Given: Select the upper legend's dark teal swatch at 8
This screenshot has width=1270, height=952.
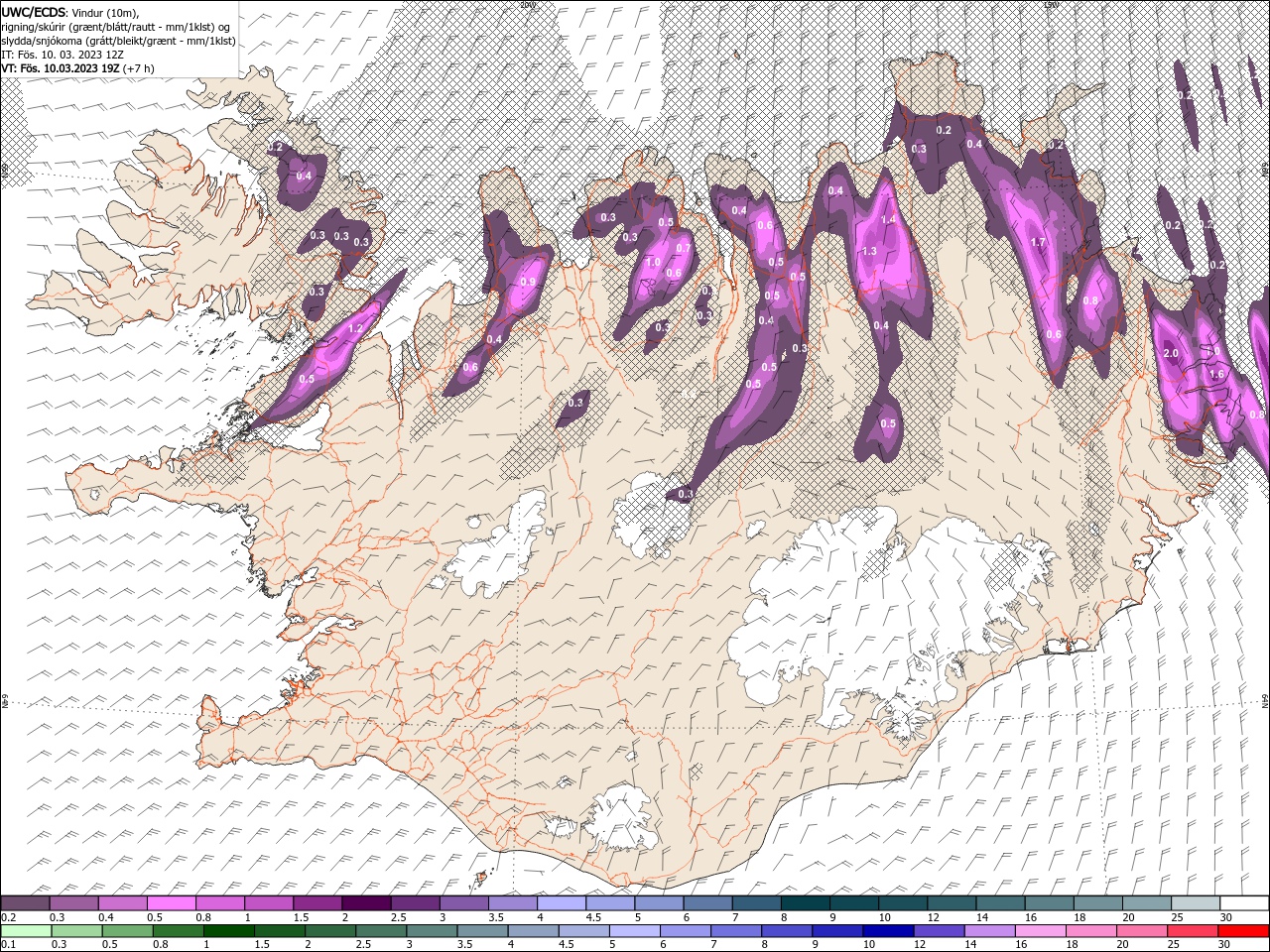Looking at the screenshot, I should point(806,903).
